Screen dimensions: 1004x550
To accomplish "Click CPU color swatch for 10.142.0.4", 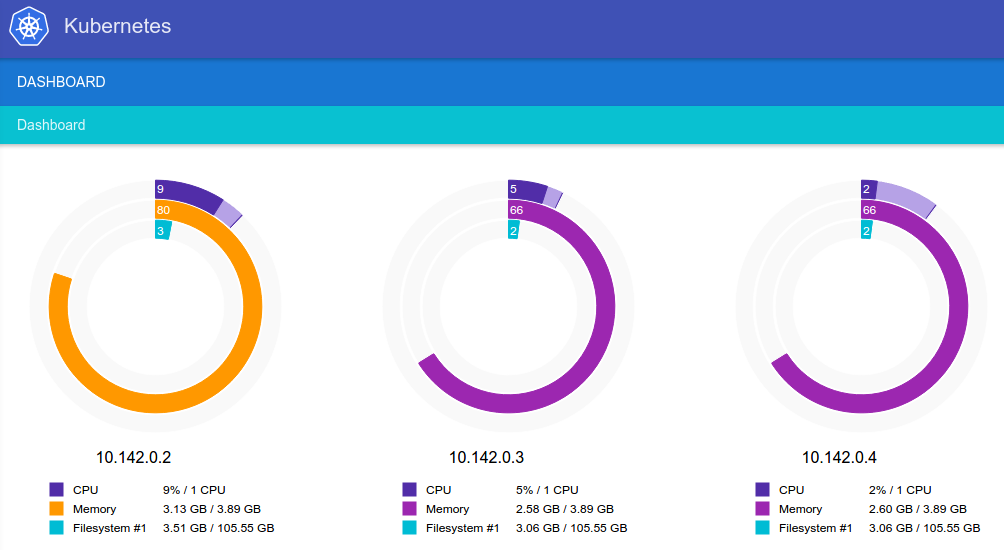I will 763,490.
